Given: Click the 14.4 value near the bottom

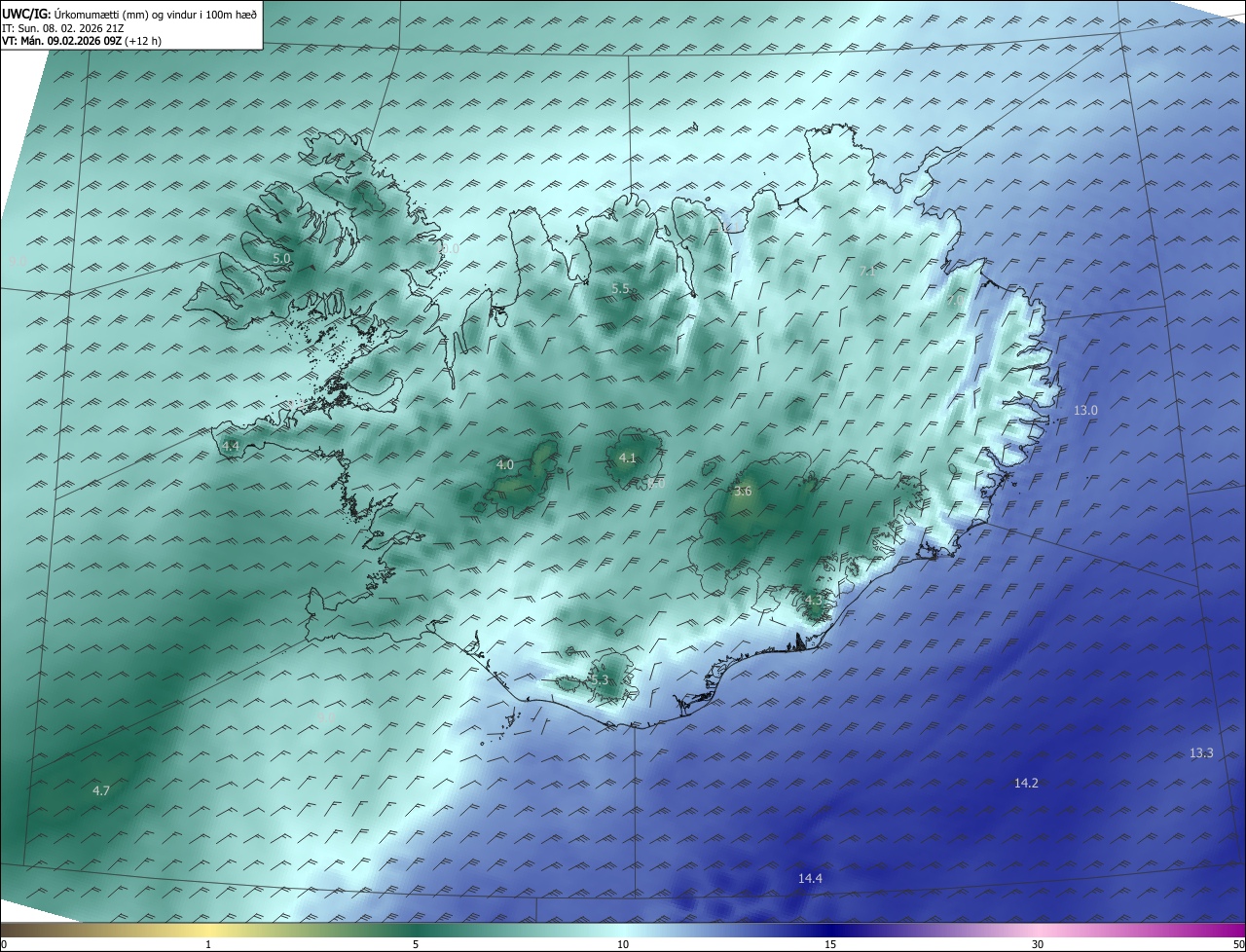Looking at the screenshot, I should pyautogui.click(x=810, y=879).
